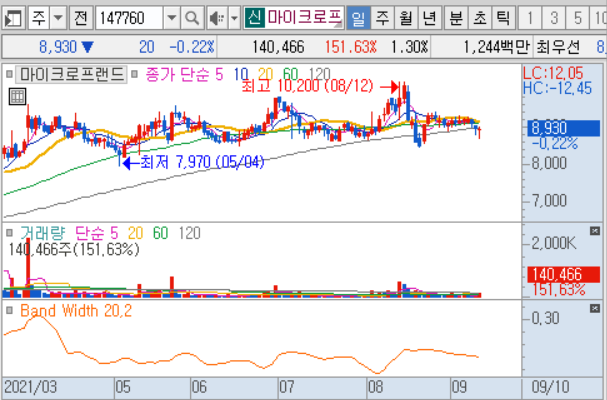Image resolution: width=607 pixels, height=400 pixels.
Task: Click the 거래량 volume indicator label
Action: coord(43,233)
